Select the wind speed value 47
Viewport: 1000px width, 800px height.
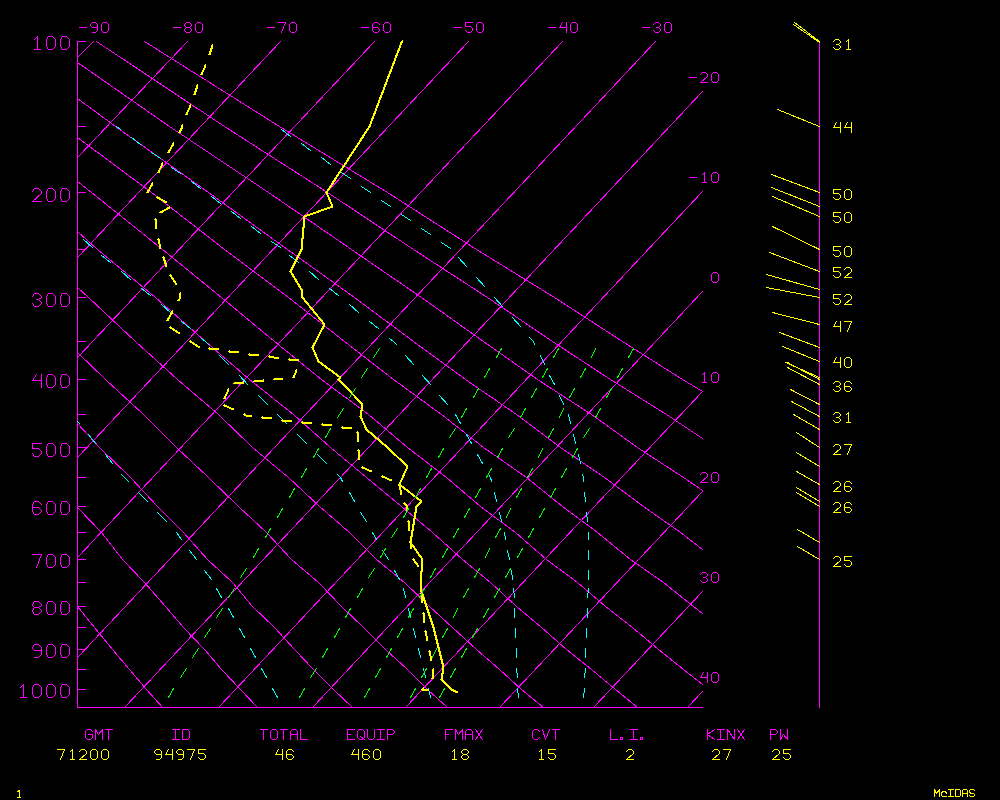pos(842,327)
